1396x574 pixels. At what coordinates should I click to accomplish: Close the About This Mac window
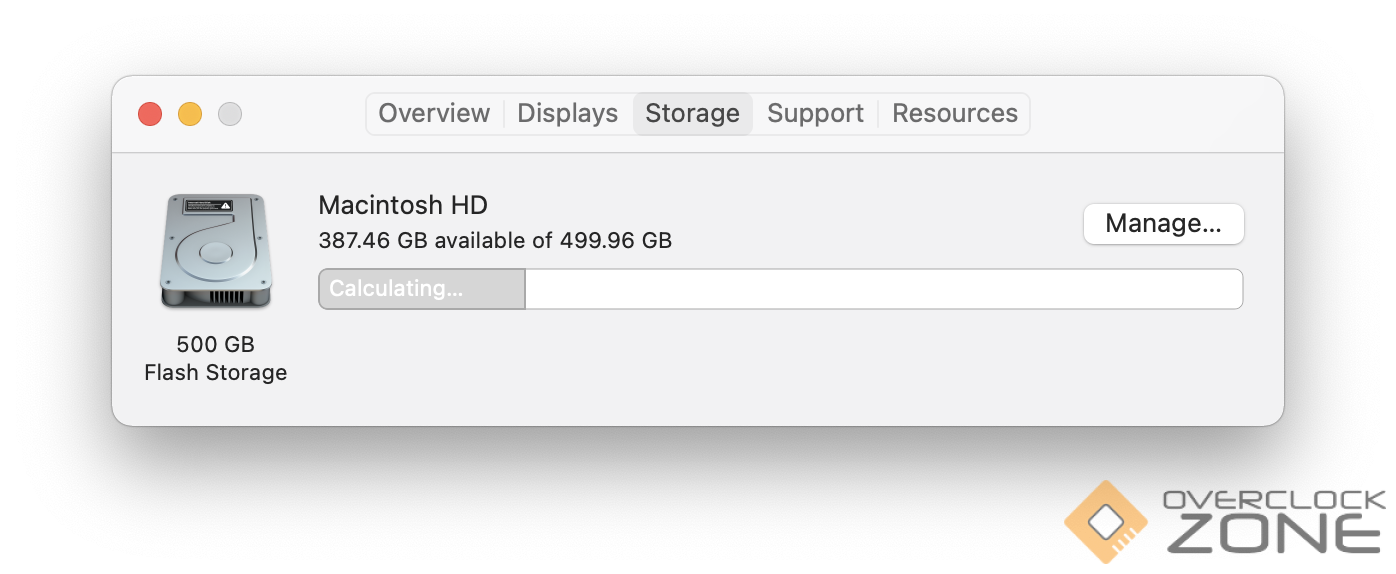(x=150, y=114)
